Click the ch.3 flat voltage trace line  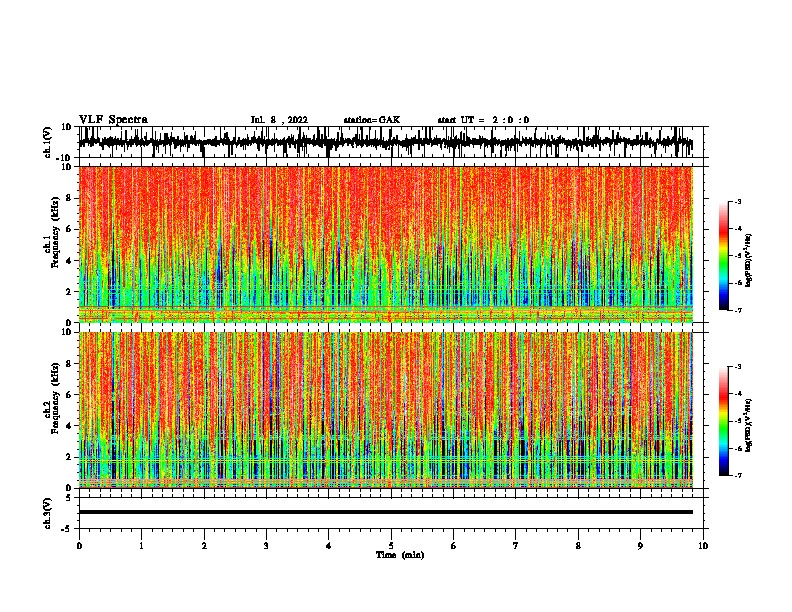pos(386,512)
